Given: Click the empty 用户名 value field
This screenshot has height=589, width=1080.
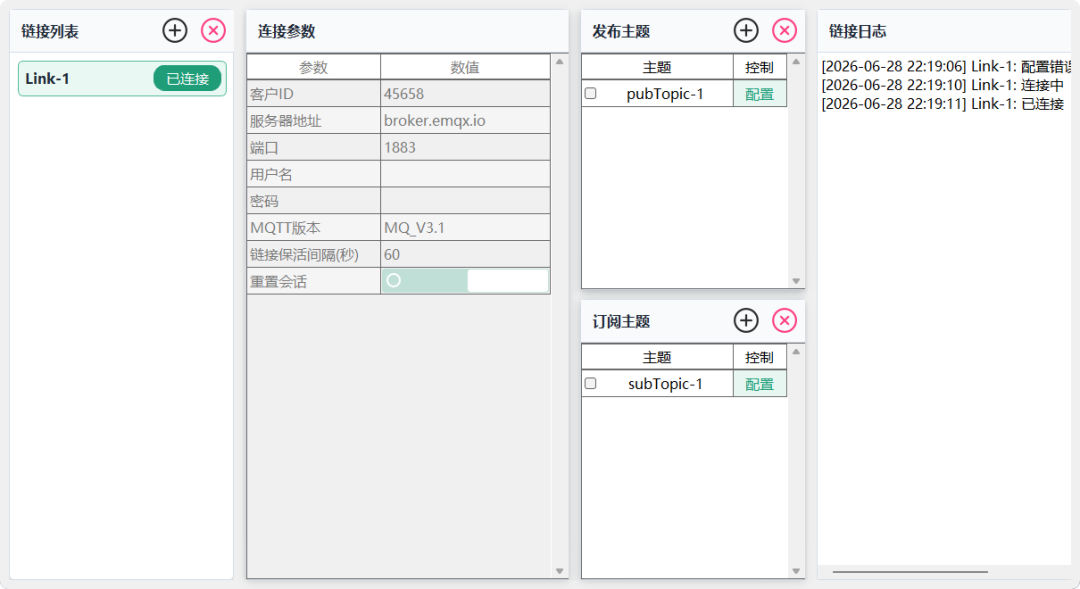Looking at the screenshot, I should [465, 174].
